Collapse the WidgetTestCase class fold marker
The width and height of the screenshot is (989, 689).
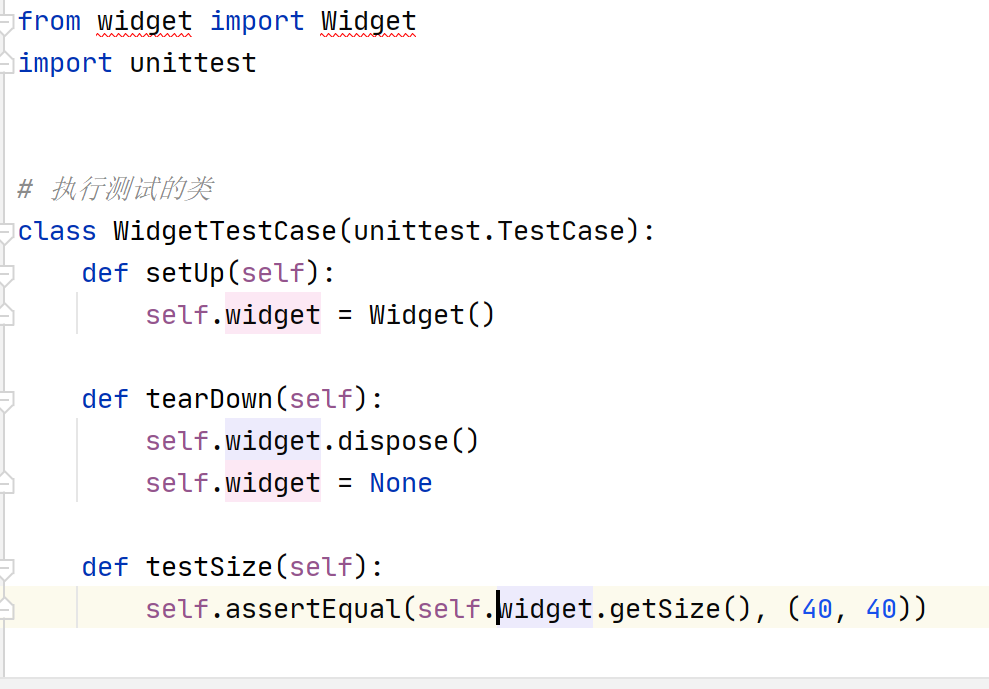5,231
